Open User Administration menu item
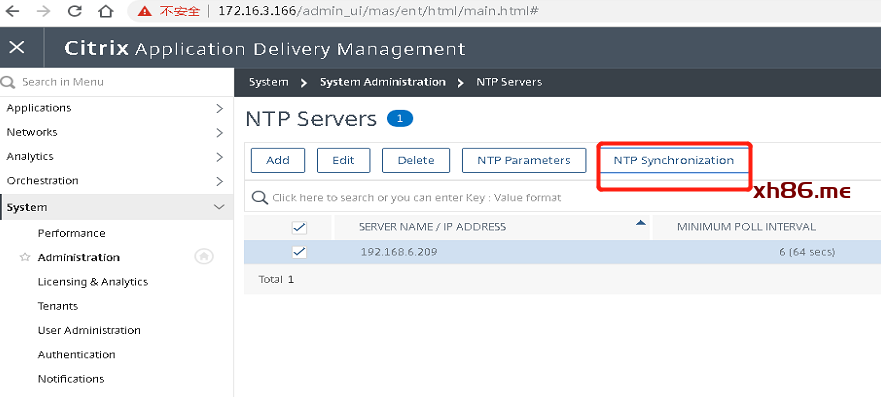The image size is (881, 397). coord(89,330)
